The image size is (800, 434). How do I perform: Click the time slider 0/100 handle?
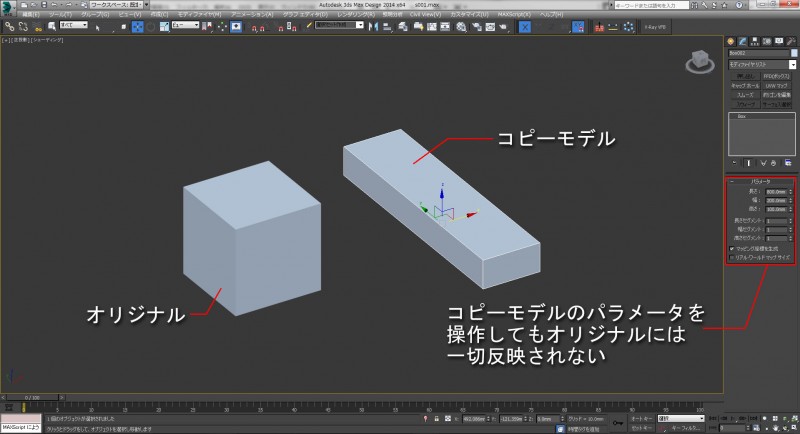(x=30, y=397)
